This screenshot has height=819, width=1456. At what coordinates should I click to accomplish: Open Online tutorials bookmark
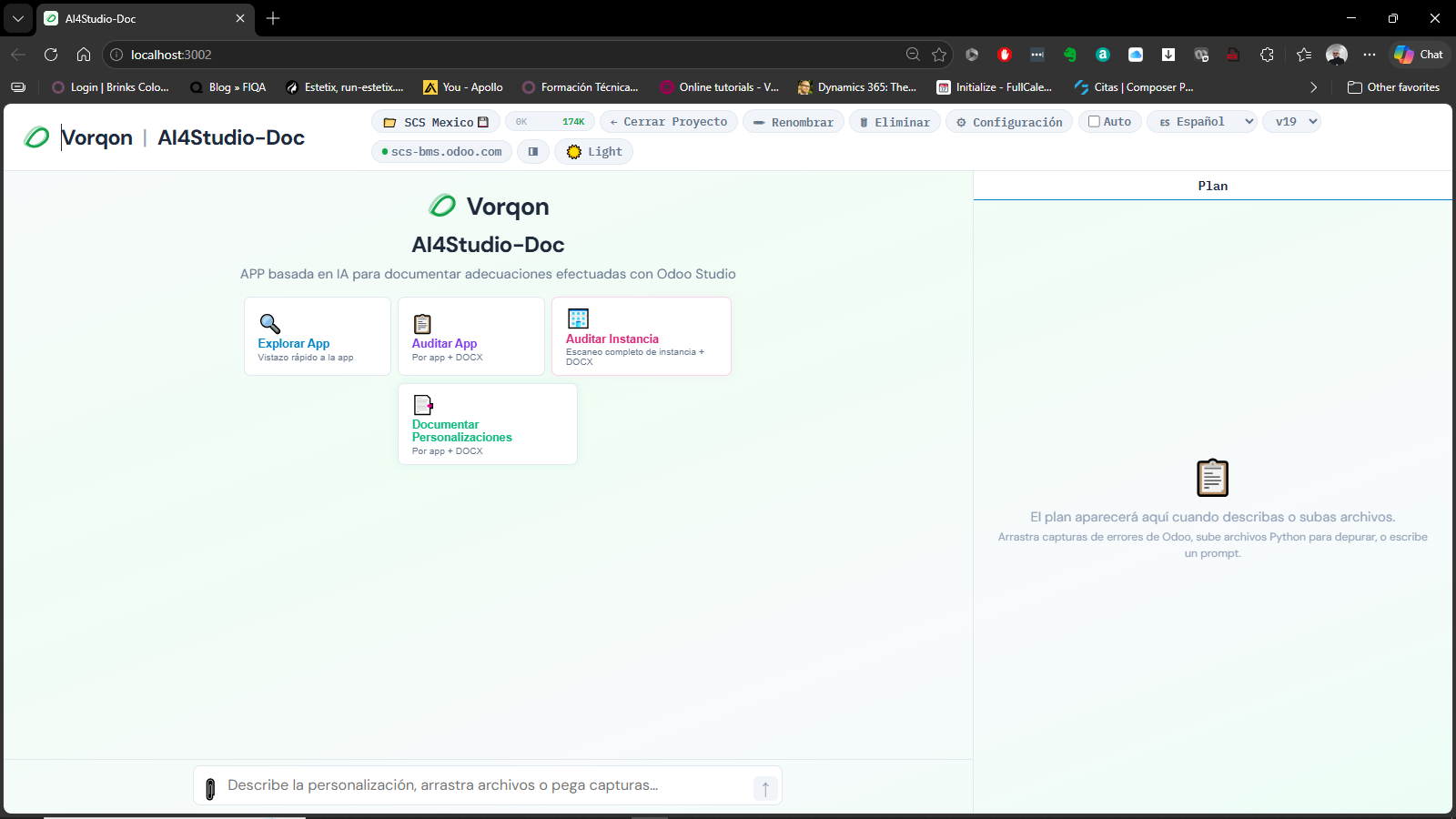pos(720,87)
